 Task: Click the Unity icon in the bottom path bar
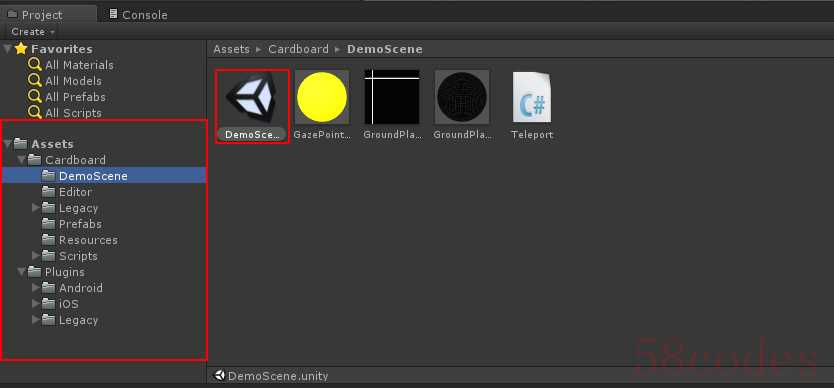click(219, 375)
